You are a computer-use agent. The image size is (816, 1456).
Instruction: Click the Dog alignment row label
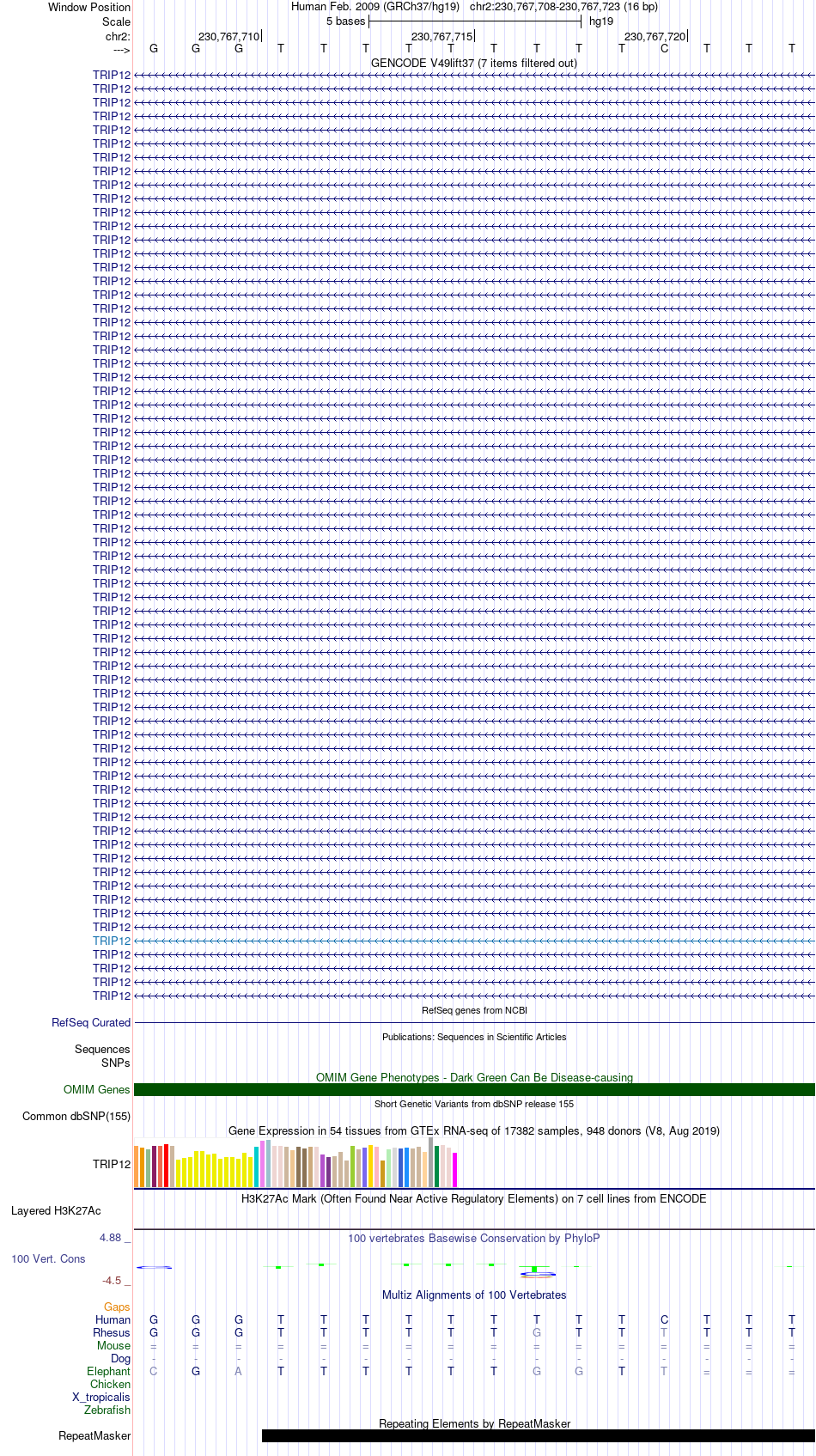[120, 1359]
